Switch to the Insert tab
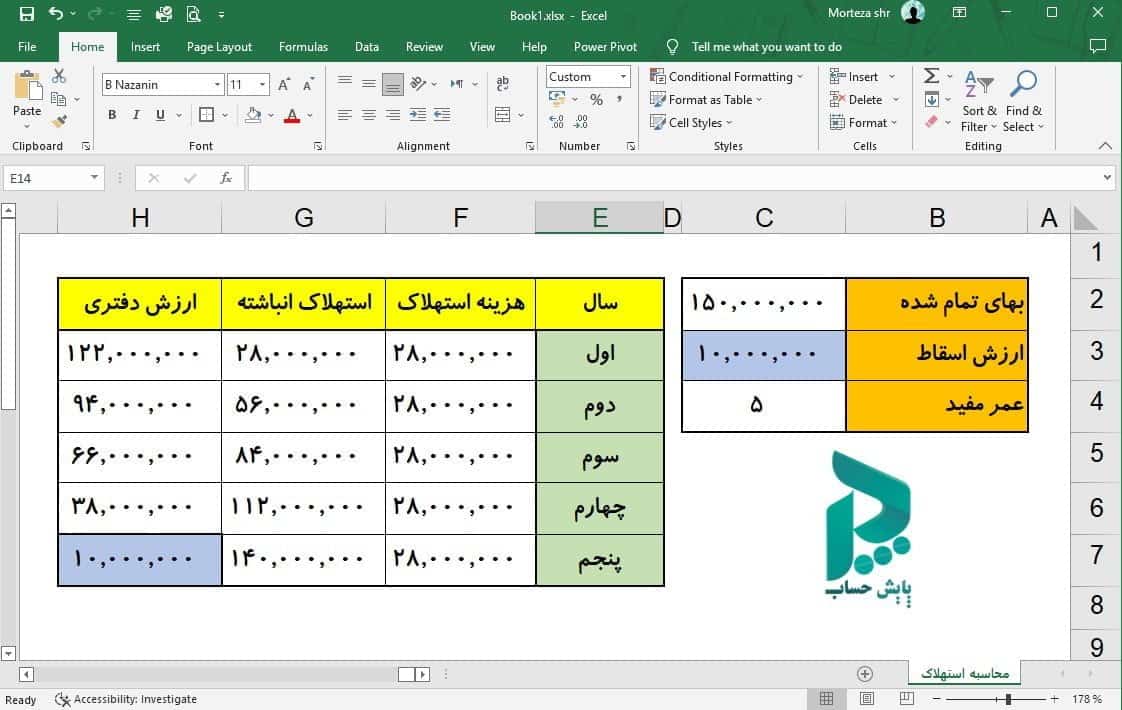1122x710 pixels. pyautogui.click(x=145, y=47)
